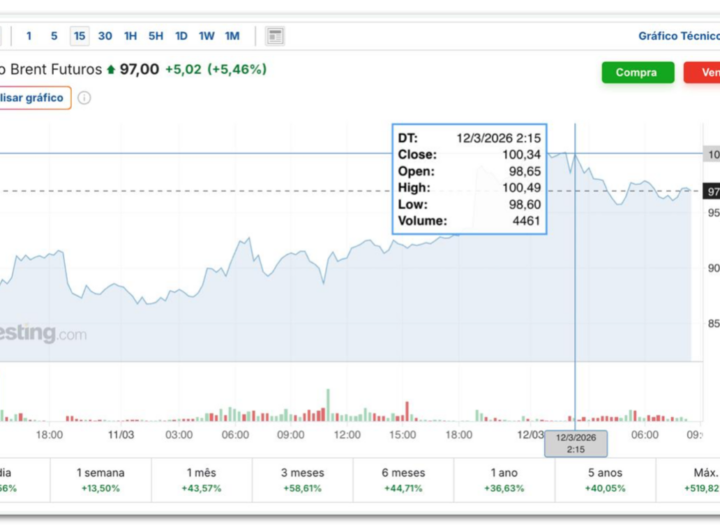The width and height of the screenshot is (720, 530).
Task: Switch chart interval to 1M
Action: tap(232, 36)
